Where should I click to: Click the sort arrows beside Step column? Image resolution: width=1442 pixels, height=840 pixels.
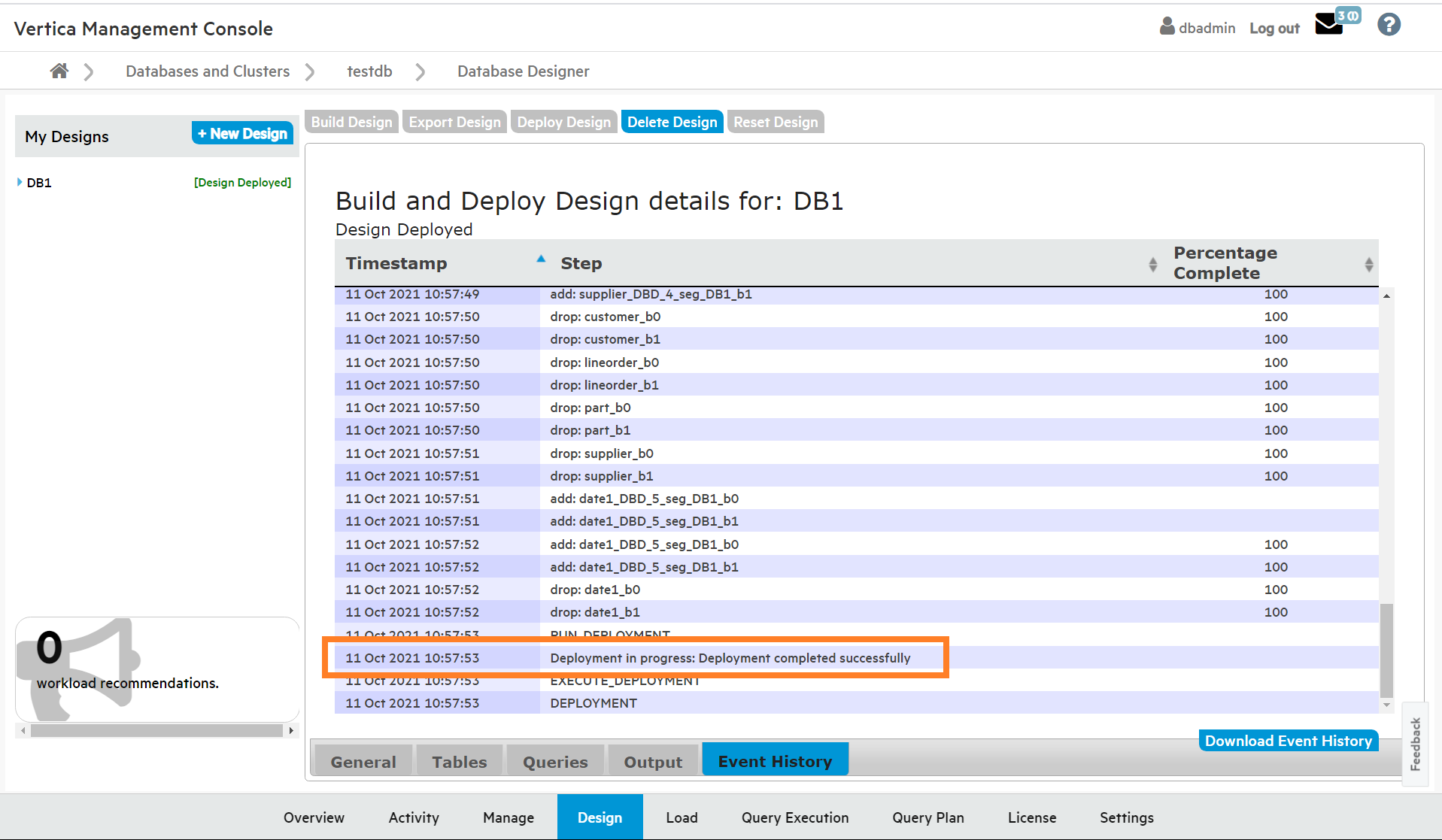tap(1152, 264)
